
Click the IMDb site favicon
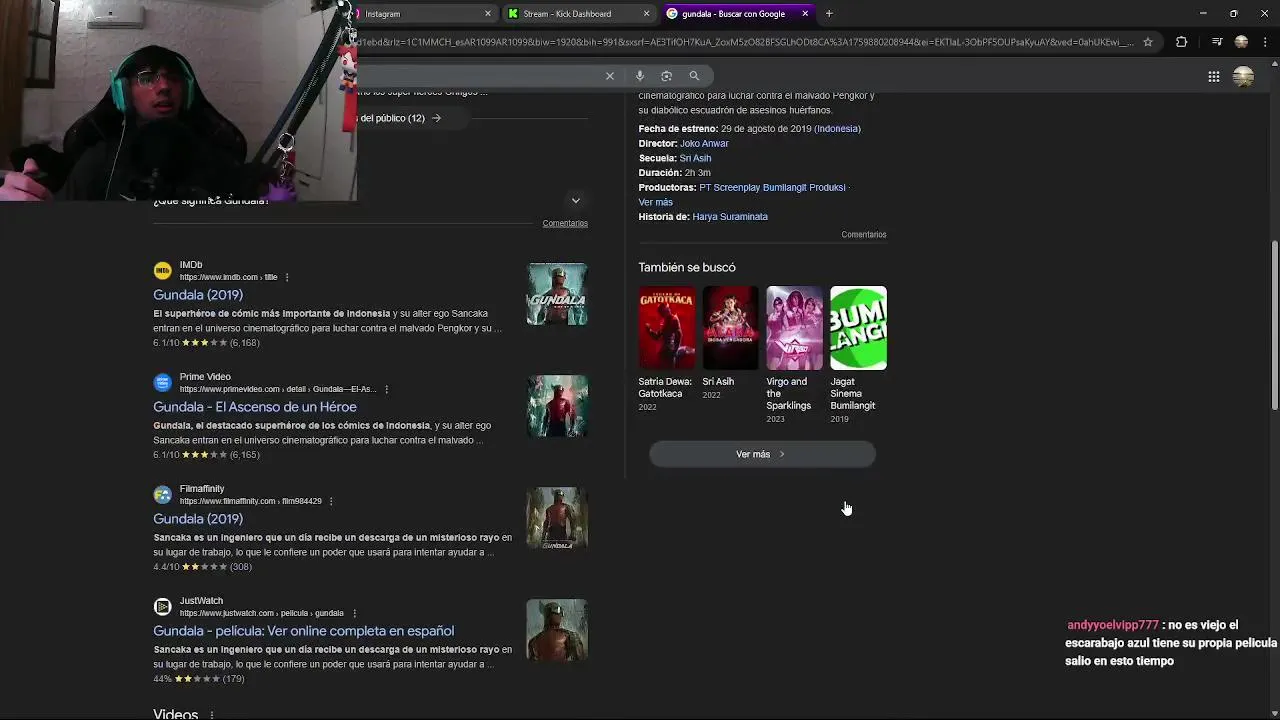tap(162, 270)
